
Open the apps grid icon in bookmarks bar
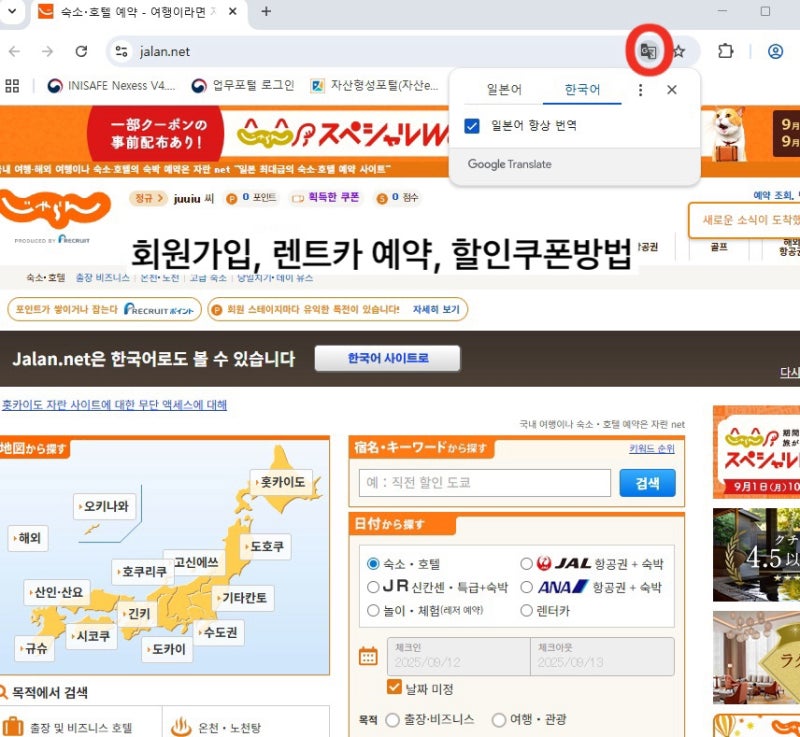[x=12, y=86]
